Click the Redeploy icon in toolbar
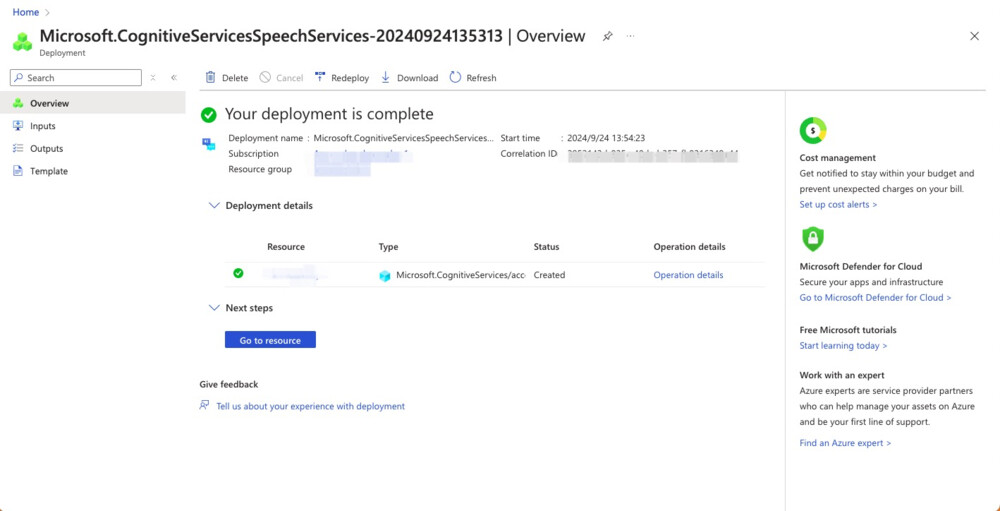Screen dimensions: 1000x511 tap(320, 77)
